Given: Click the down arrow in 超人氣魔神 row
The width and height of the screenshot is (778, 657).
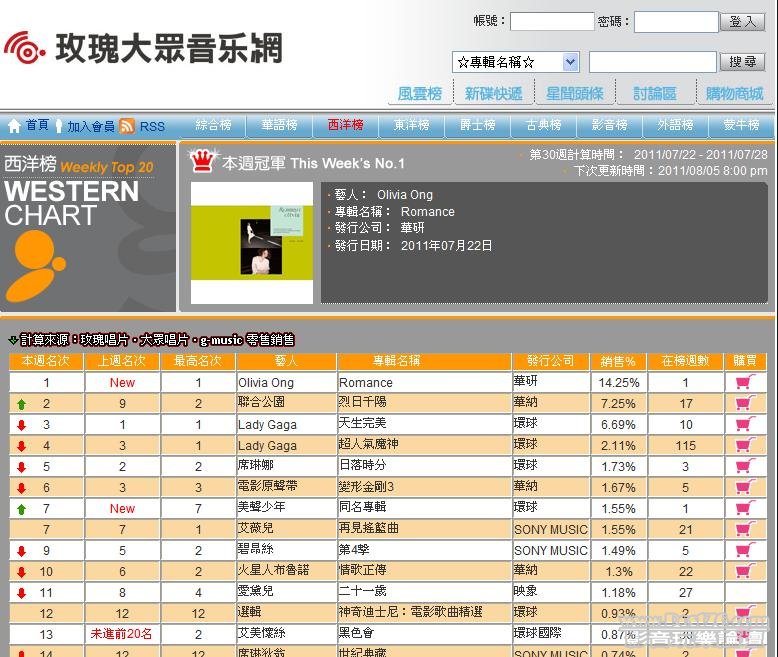Looking at the screenshot, I should coord(21,446).
